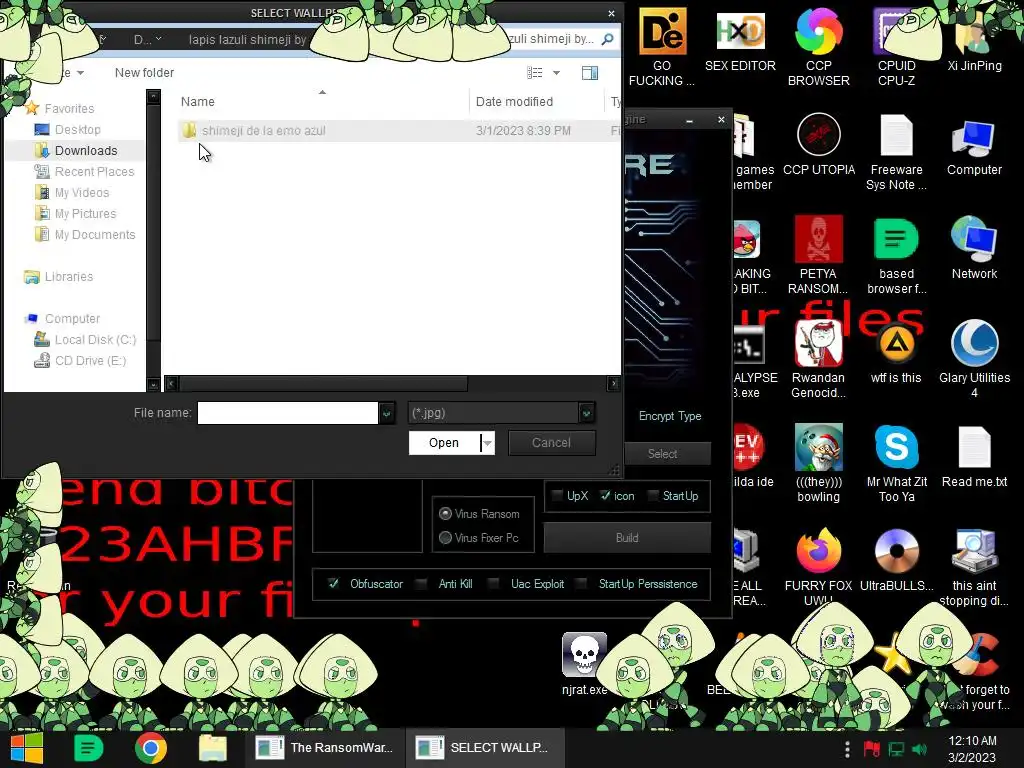
Task: Expand the Open button split arrow
Action: [x=488, y=443]
